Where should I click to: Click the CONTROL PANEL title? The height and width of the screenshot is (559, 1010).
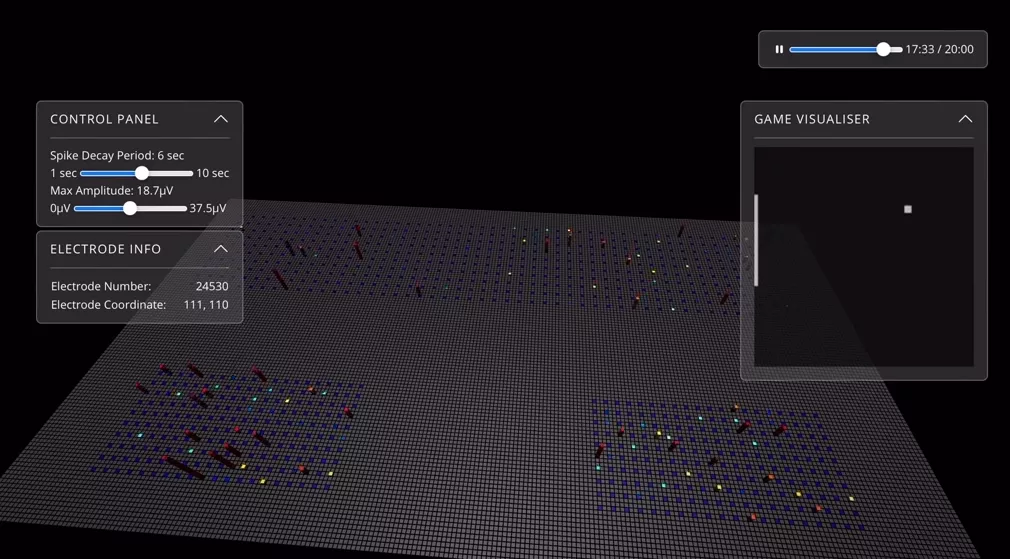pyautogui.click(x=104, y=119)
